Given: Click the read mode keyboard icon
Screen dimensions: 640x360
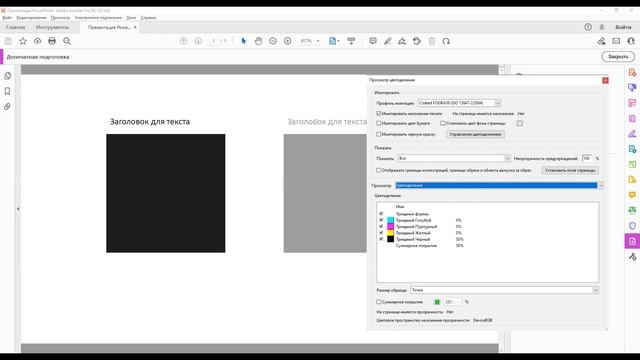Looking at the screenshot, I should tap(351, 41).
